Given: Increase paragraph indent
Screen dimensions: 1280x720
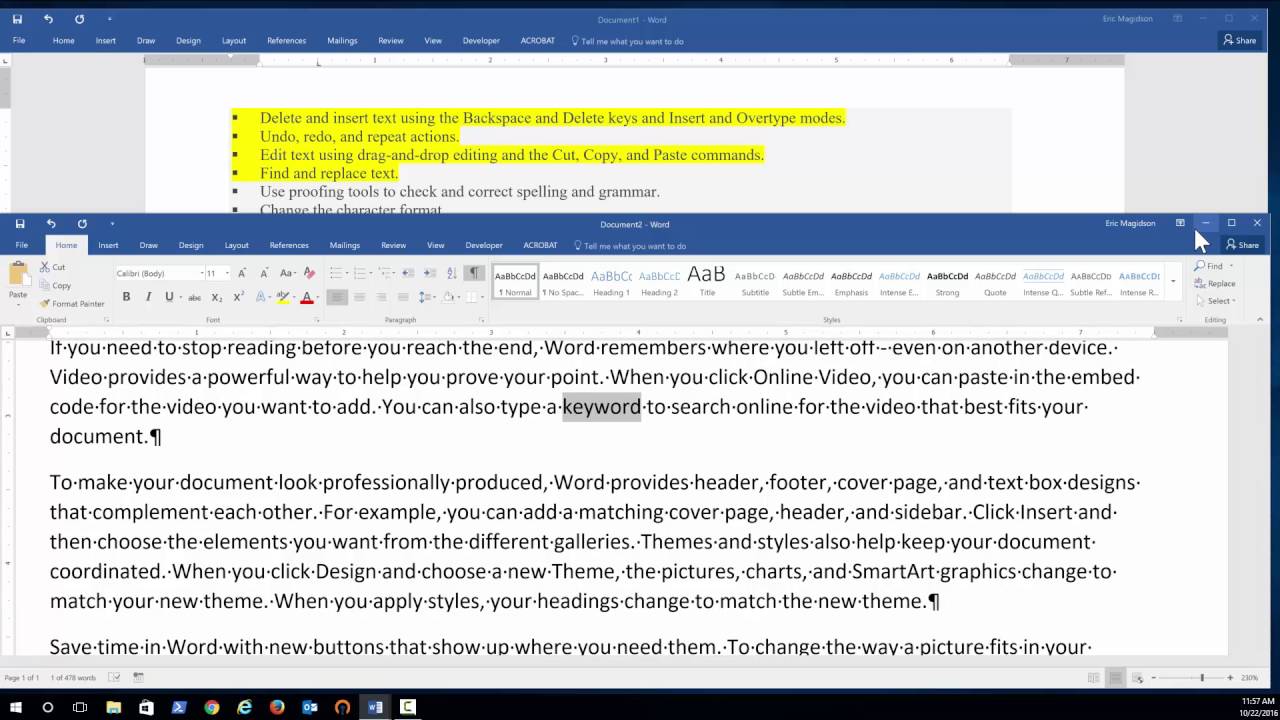Looking at the screenshot, I should 430,273.
